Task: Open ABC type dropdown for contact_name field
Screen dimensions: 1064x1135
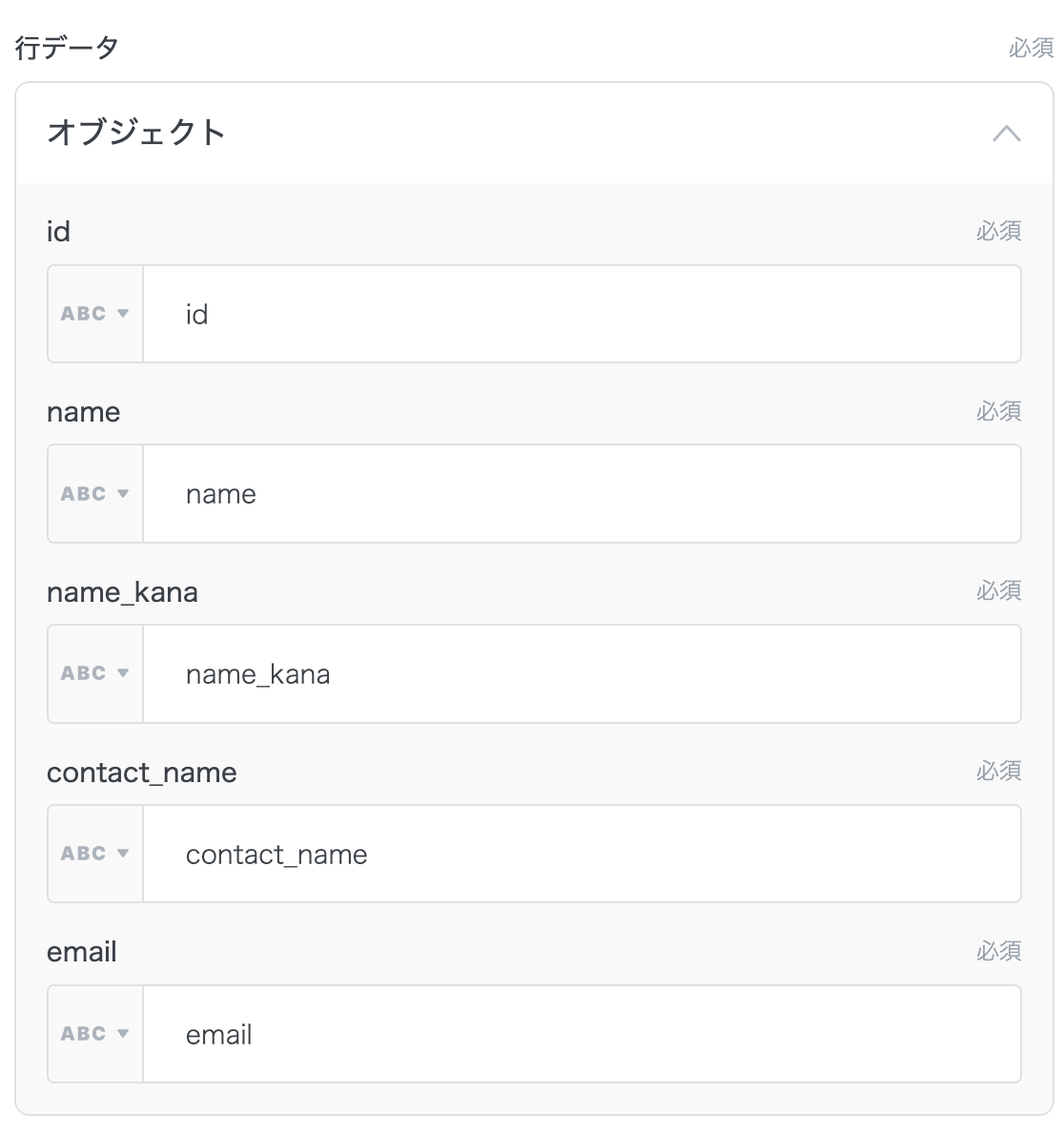Action: point(95,854)
